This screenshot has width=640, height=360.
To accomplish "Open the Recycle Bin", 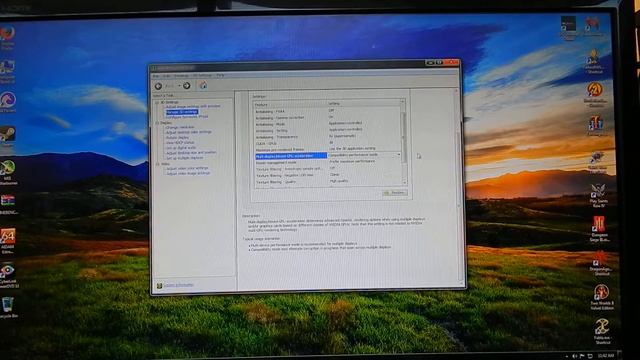I will (8, 307).
